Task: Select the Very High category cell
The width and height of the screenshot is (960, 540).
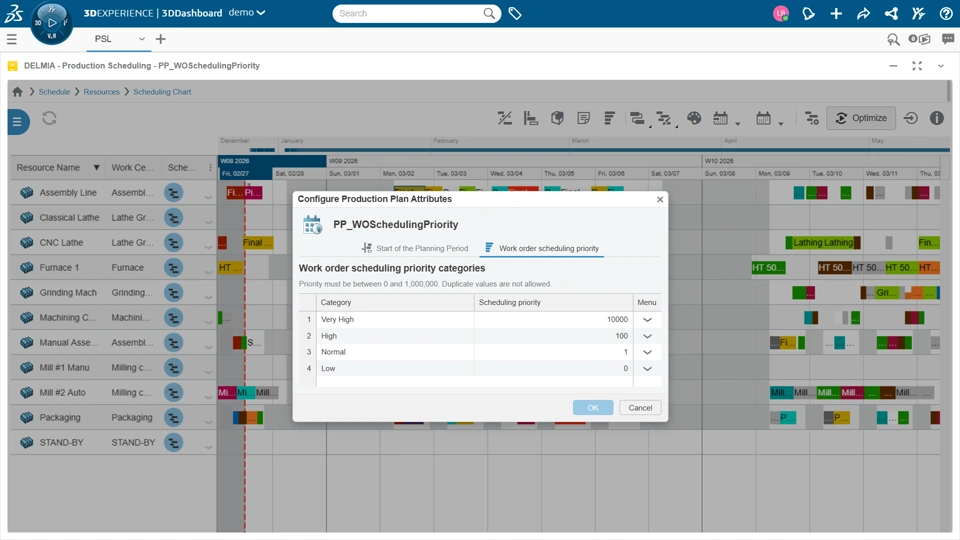Action: 395,320
